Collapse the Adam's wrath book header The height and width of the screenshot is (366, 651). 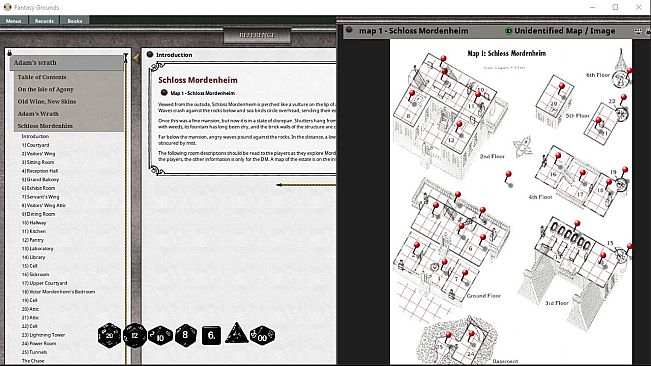click(x=67, y=63)
